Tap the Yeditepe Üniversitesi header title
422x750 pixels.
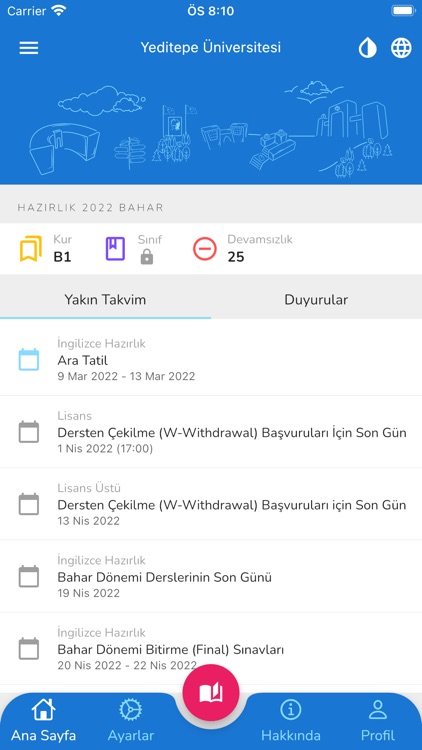click(211, 47)
